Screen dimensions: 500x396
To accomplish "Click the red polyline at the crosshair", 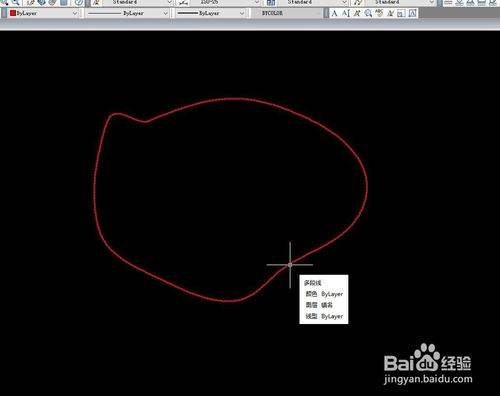I will [290, 265].
